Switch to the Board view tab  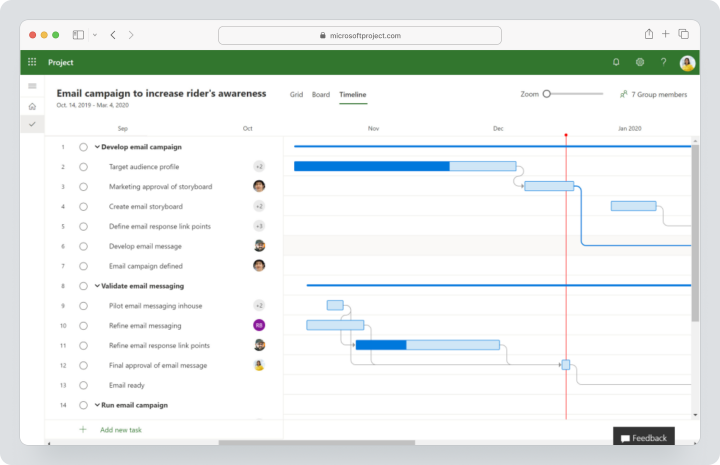tap(321, 95)
